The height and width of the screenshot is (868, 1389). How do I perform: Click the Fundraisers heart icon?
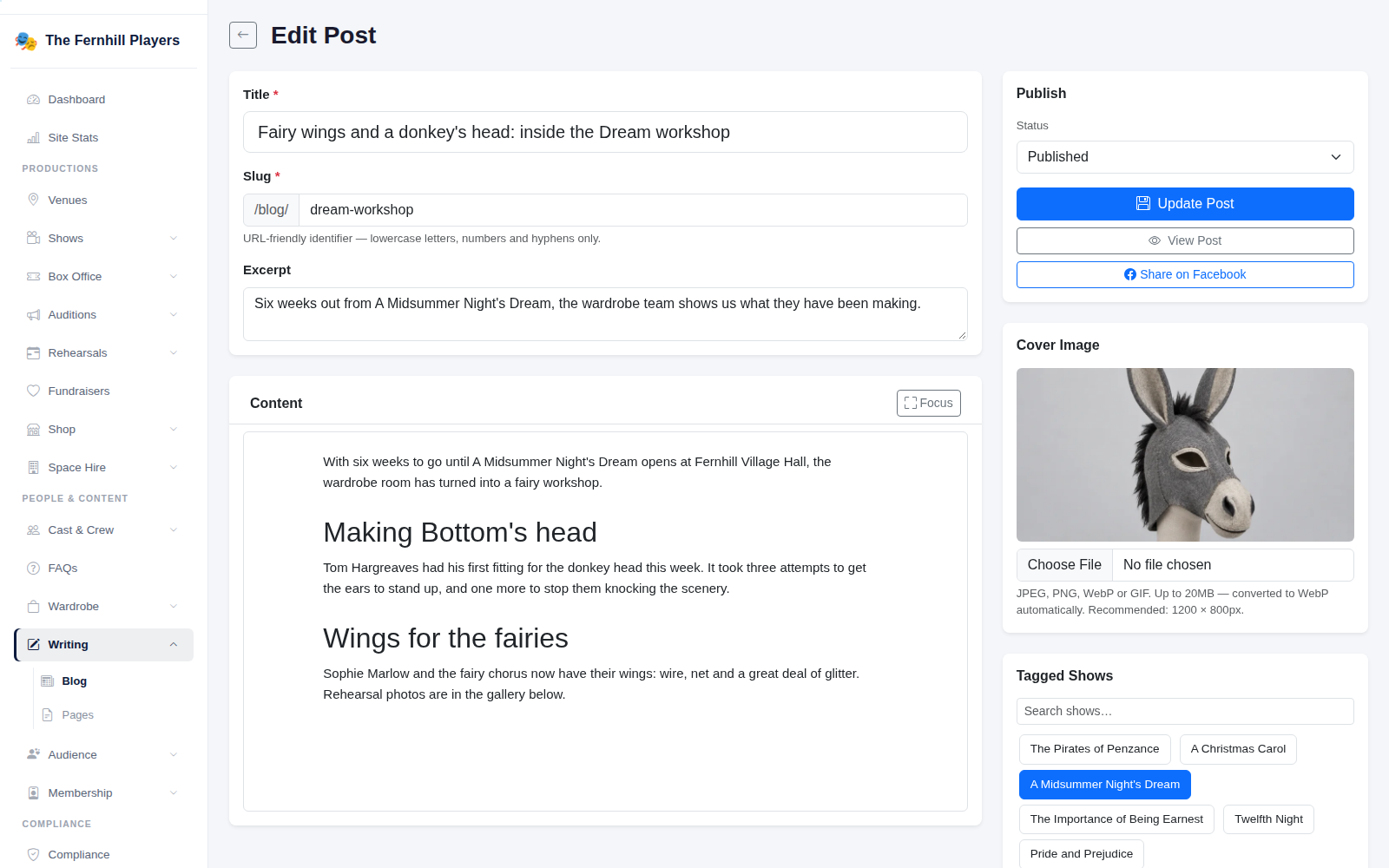33,391
